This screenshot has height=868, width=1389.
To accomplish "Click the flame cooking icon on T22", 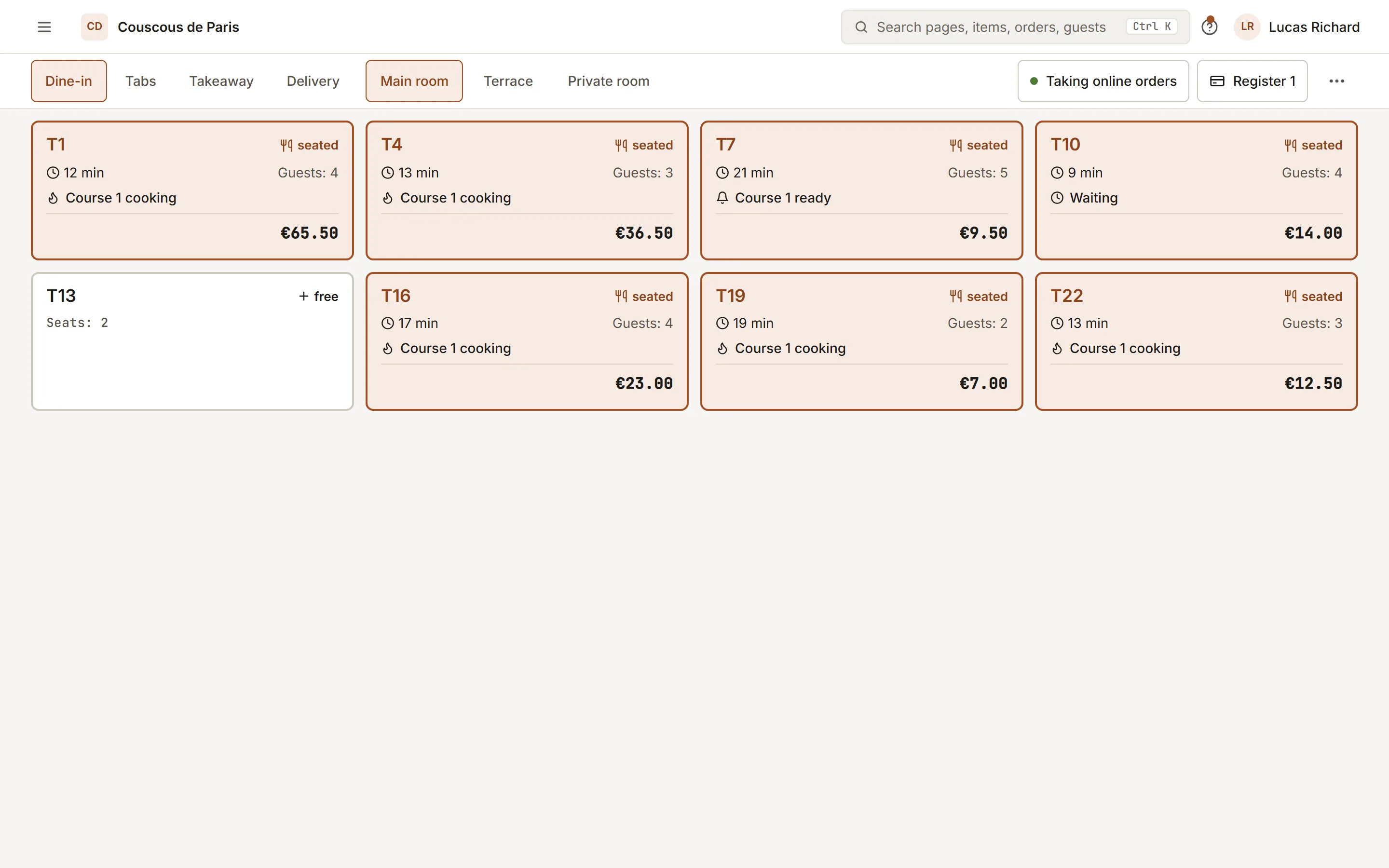I will (x=1057, y=349).
